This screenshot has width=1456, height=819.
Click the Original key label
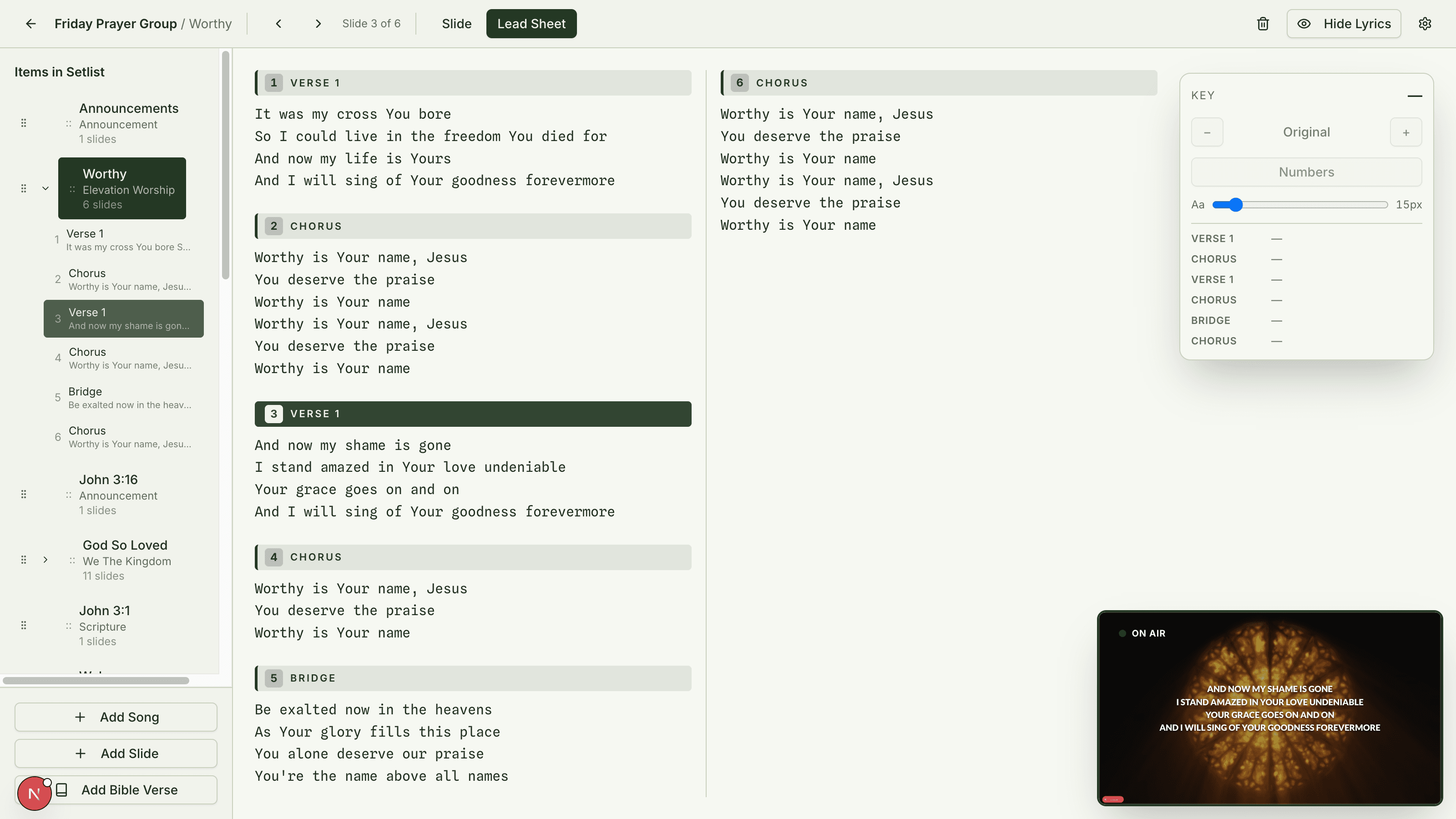click(x=1306, y=132)
